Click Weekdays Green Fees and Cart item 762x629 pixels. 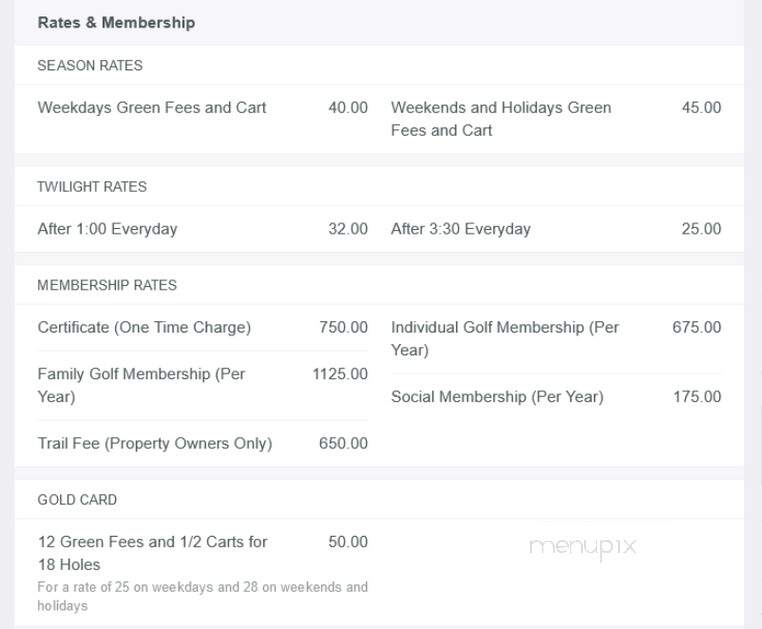(x=152, y=107)
